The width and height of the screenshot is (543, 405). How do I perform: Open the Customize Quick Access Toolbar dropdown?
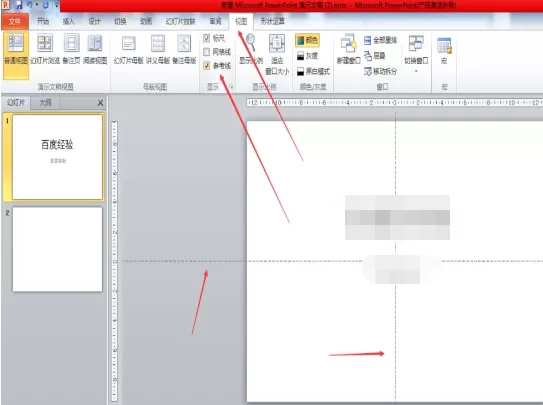pyautogui.click(x=56, y=5)
